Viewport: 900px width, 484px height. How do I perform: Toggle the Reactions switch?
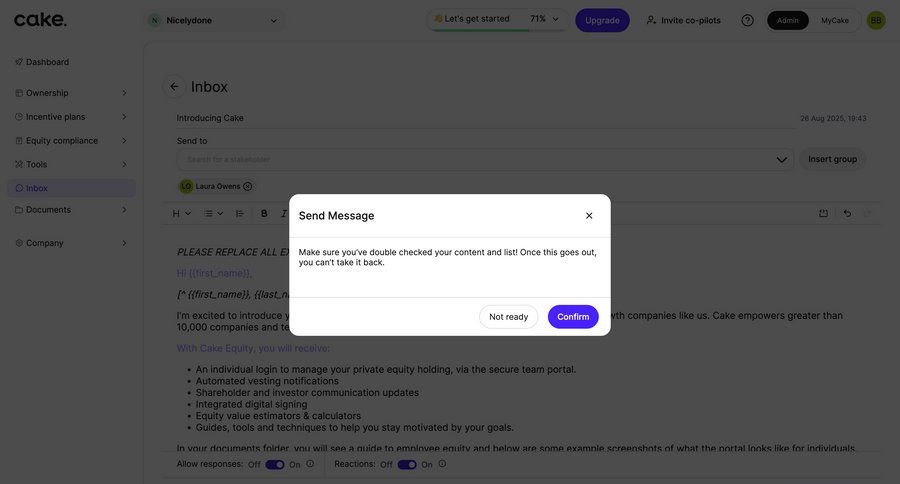coord(407,464)
